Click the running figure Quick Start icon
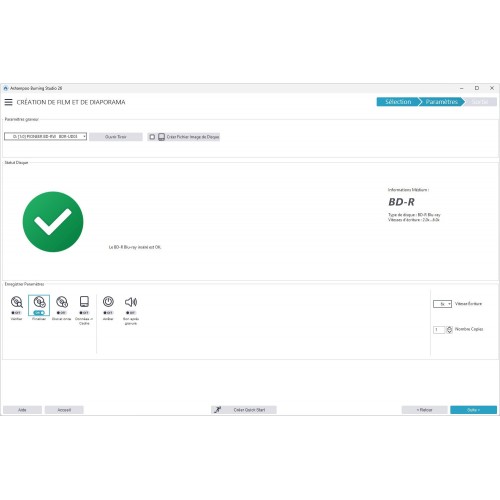This screenshot has width=500, height=500. [218, 410]
